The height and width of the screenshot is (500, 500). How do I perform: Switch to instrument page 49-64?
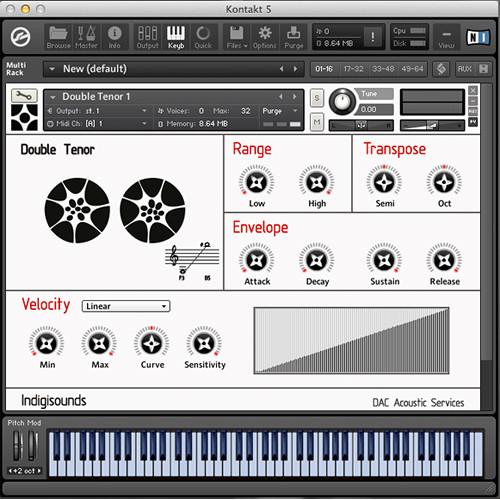click(x=412, y=69)
